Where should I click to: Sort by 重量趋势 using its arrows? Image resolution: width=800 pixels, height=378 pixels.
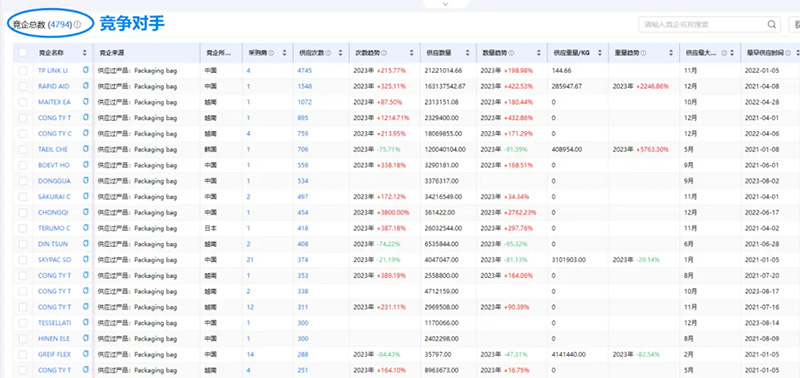pyautogui.click(x=670, y=53)
